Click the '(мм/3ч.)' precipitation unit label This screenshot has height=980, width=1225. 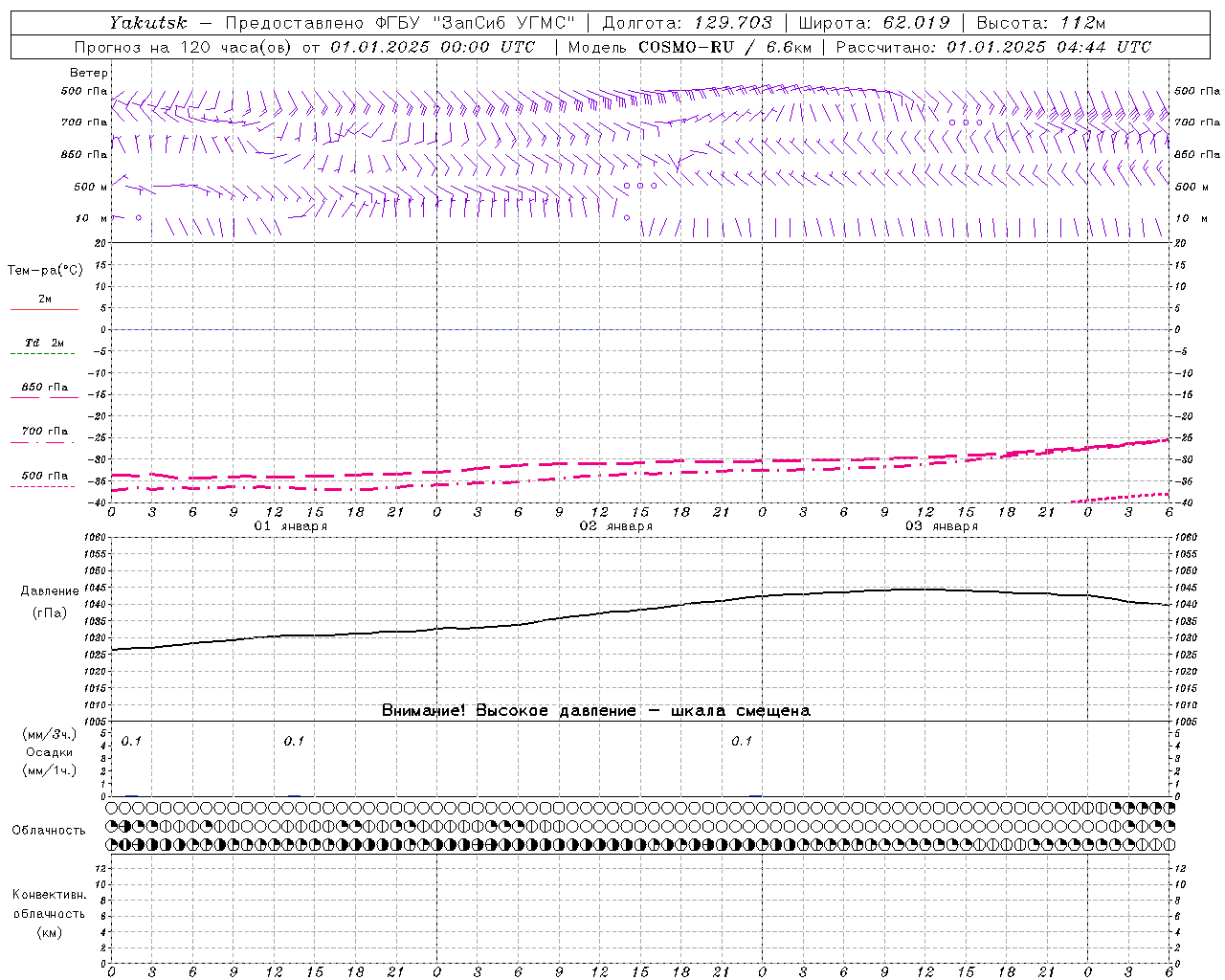click(49, 734)
